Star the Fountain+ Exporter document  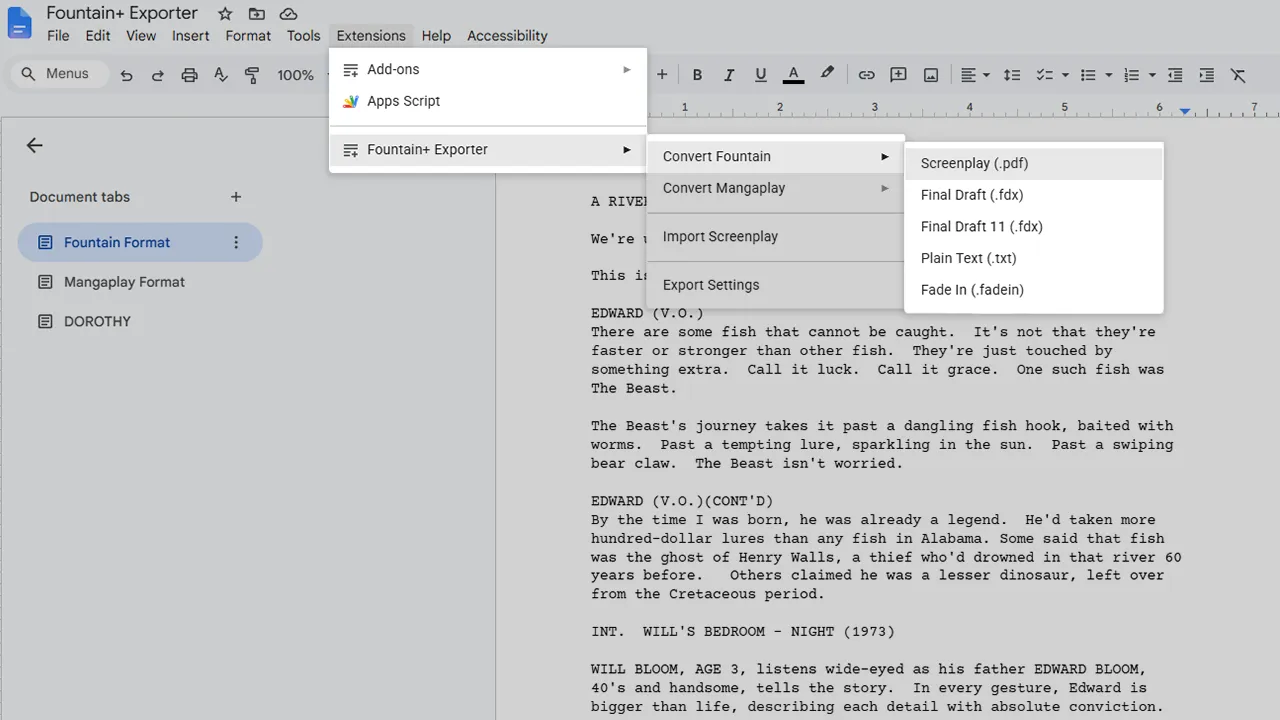(x=225, y=14)
